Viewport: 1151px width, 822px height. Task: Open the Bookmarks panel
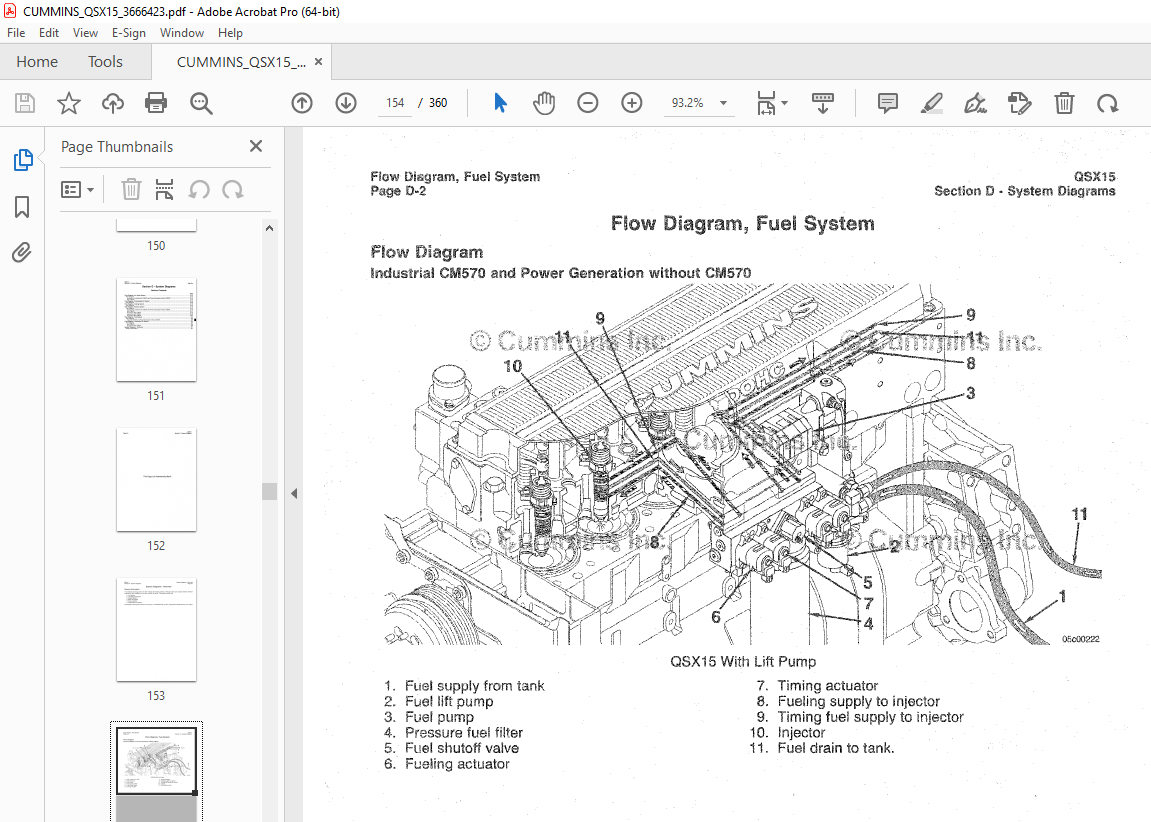22,207
